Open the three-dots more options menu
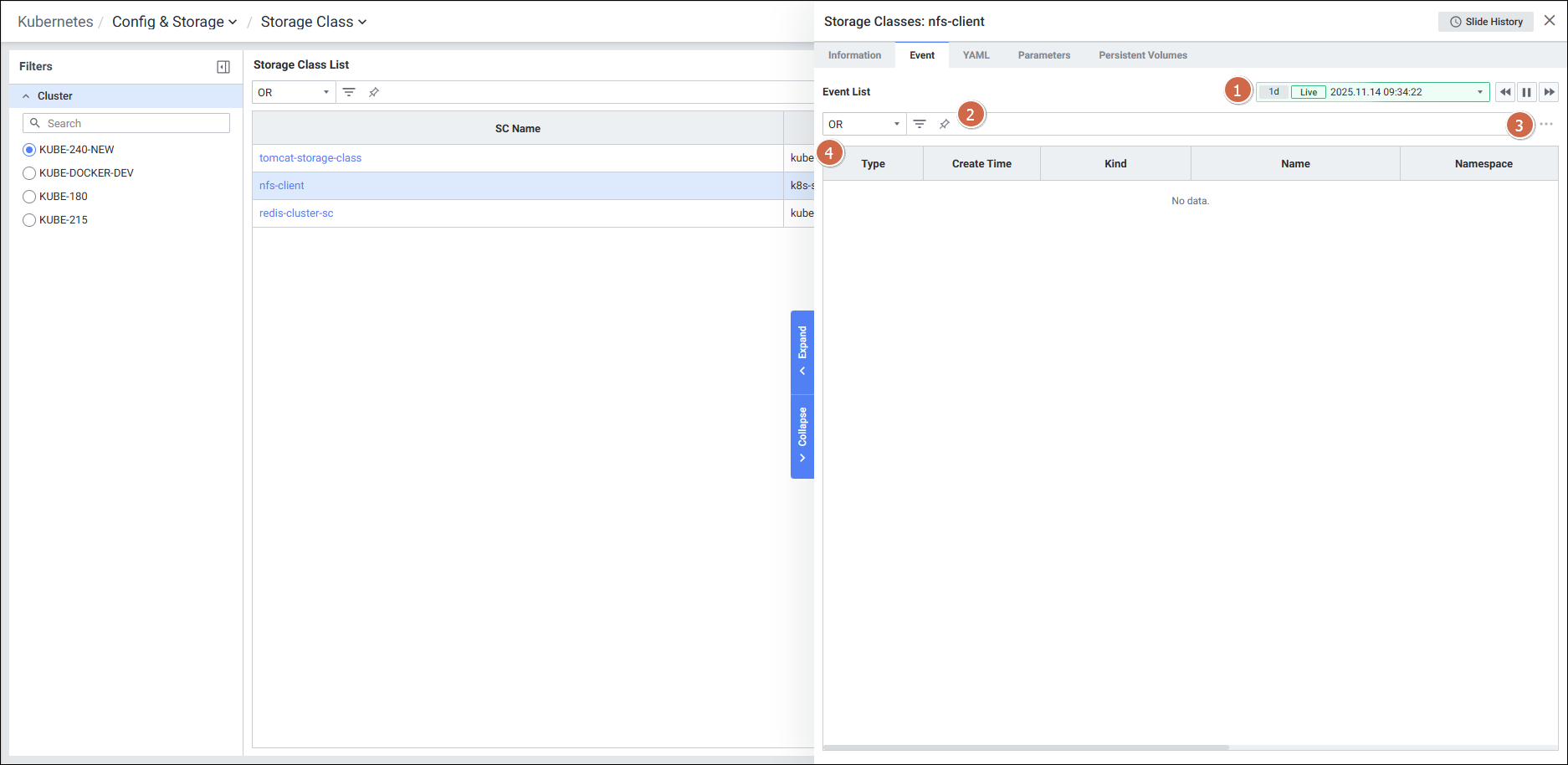Viewport: 1568px width, 765px height. pos(1546,124)
